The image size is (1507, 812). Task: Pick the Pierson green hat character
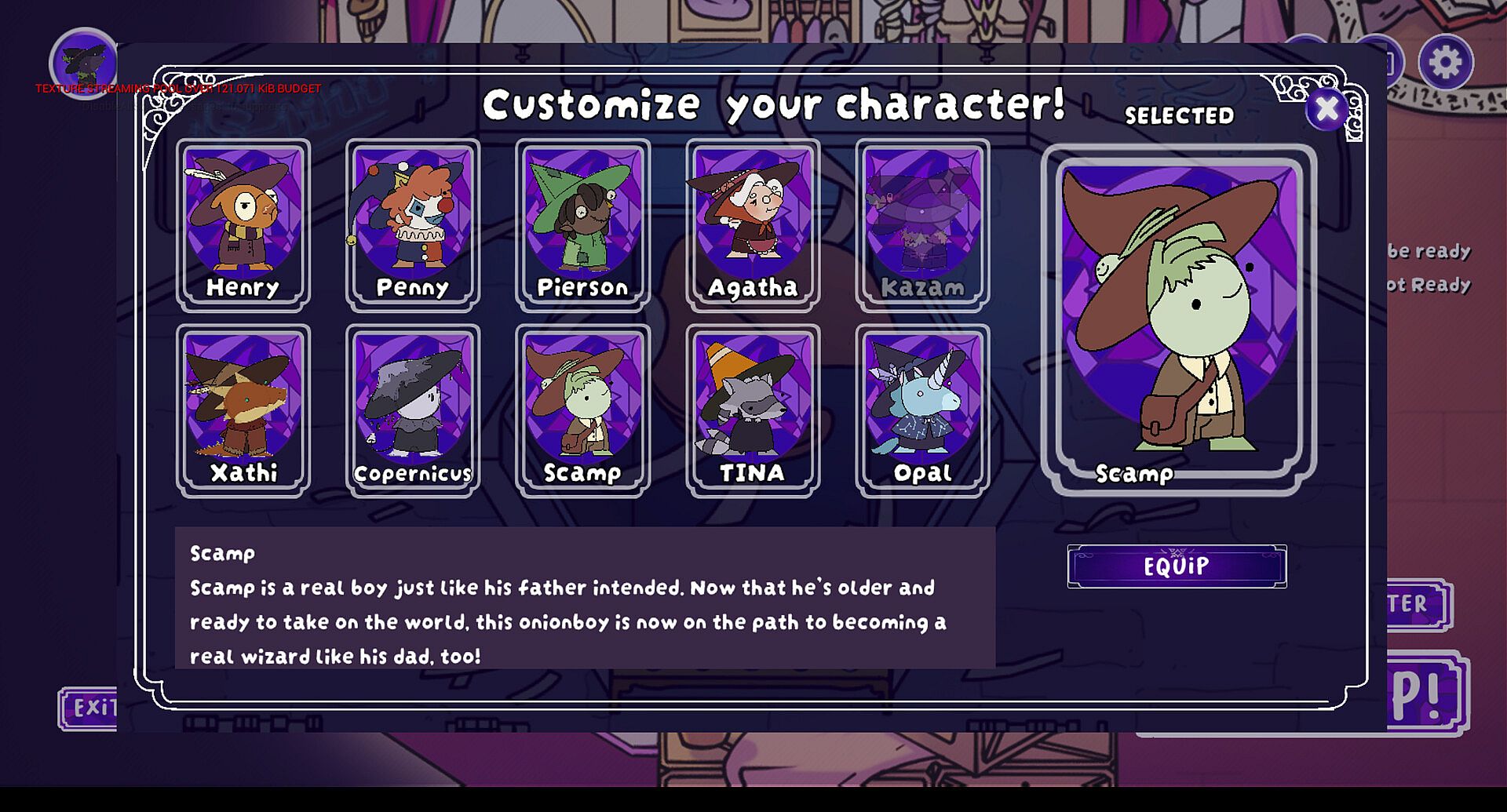pos(582,225)
